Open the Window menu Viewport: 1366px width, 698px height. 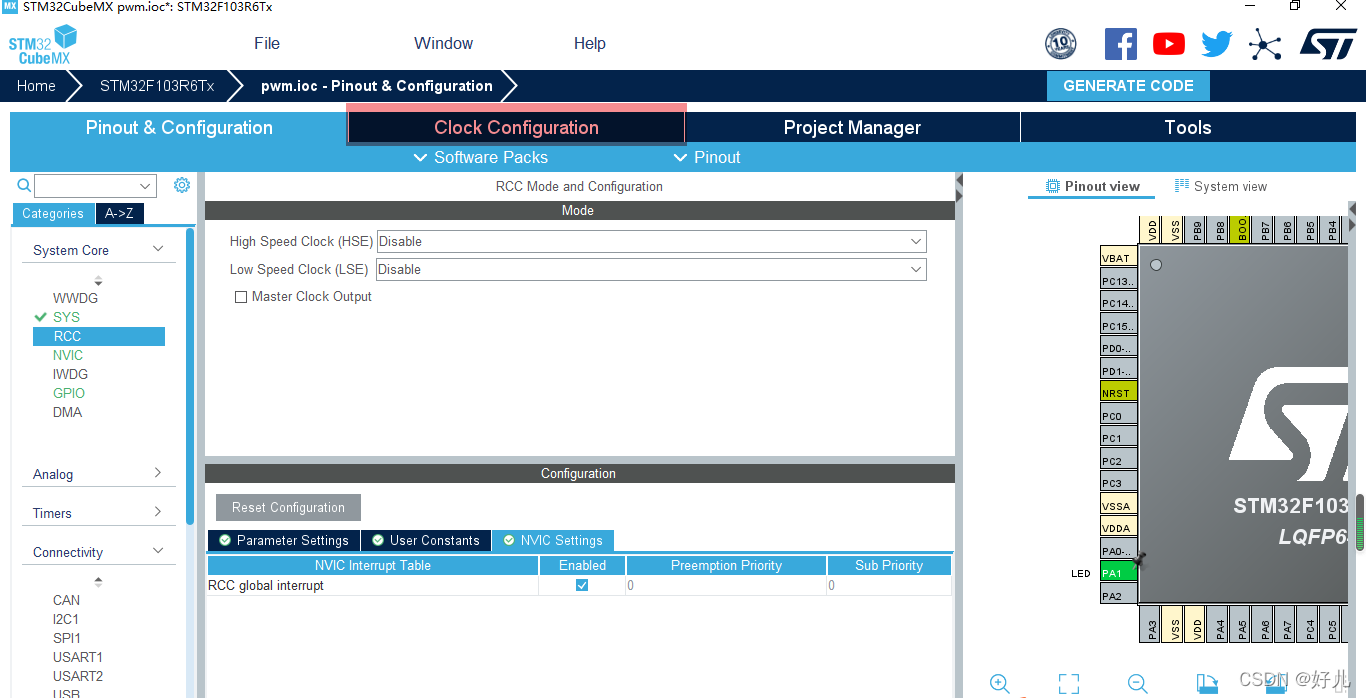point(444,43)
